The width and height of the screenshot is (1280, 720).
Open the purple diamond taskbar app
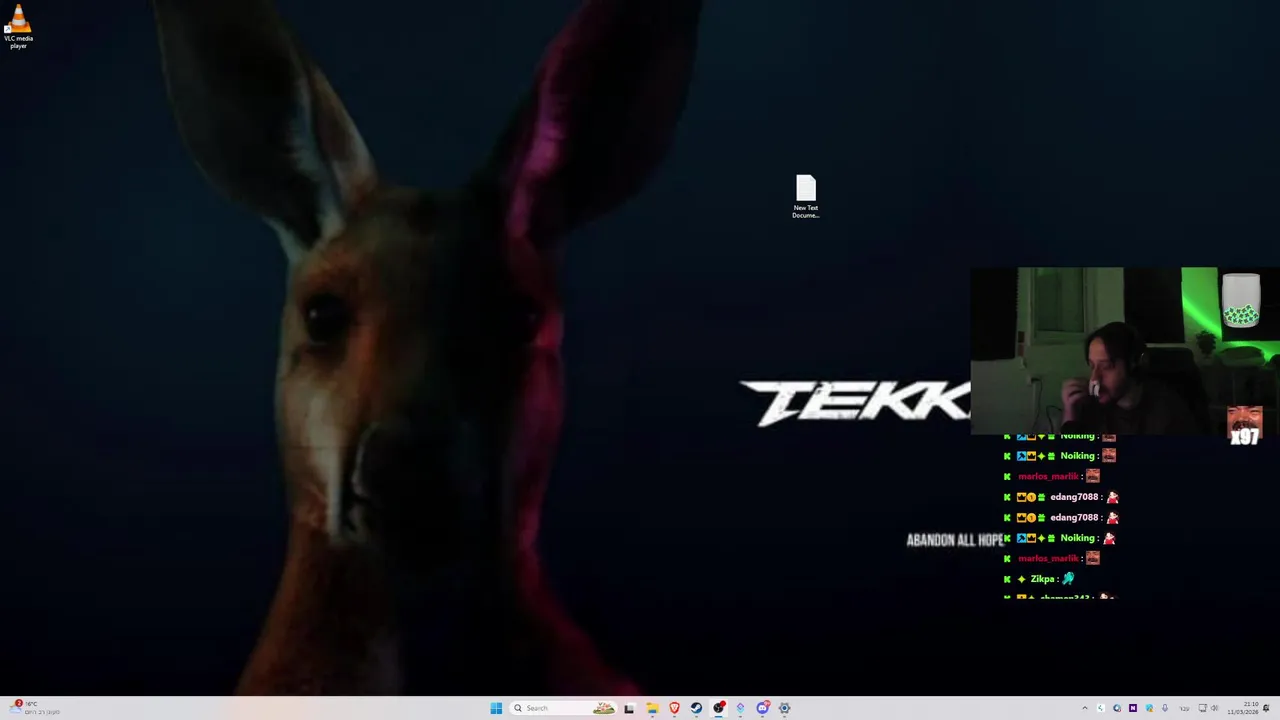tap(740, 708)
